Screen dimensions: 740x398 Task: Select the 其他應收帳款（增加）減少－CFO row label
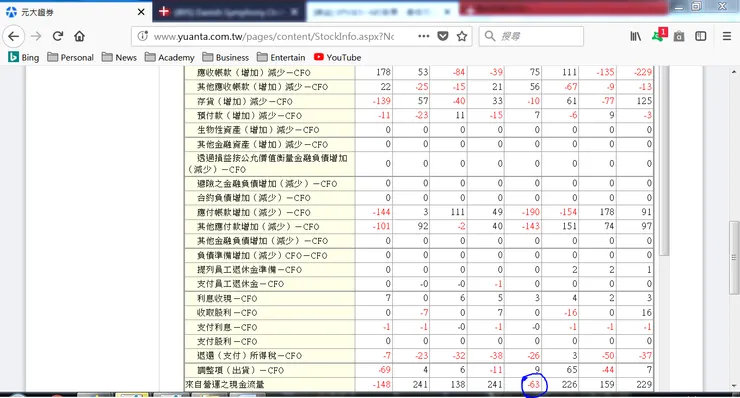tap(262, 87)
